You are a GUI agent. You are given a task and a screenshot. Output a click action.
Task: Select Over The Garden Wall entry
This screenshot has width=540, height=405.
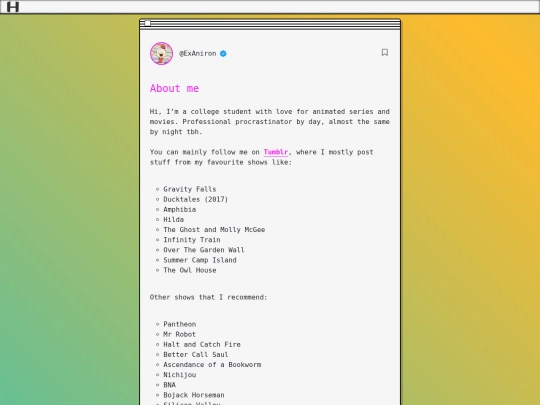tap(204, 250)
